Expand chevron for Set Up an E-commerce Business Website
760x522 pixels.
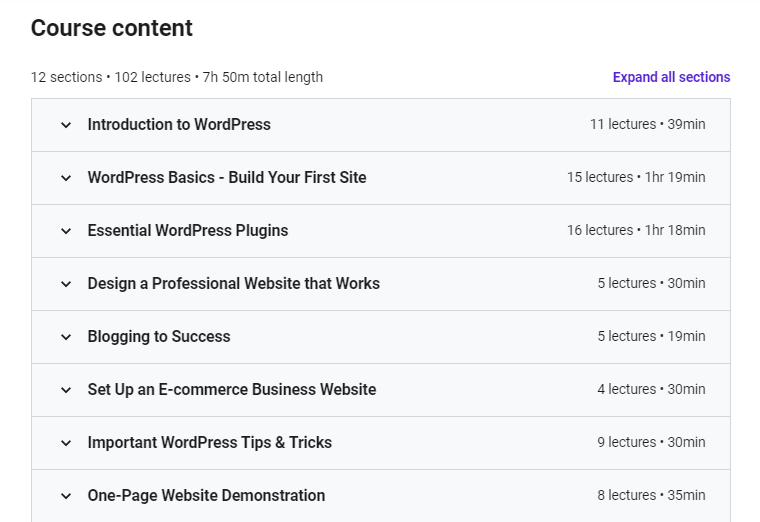66,390
